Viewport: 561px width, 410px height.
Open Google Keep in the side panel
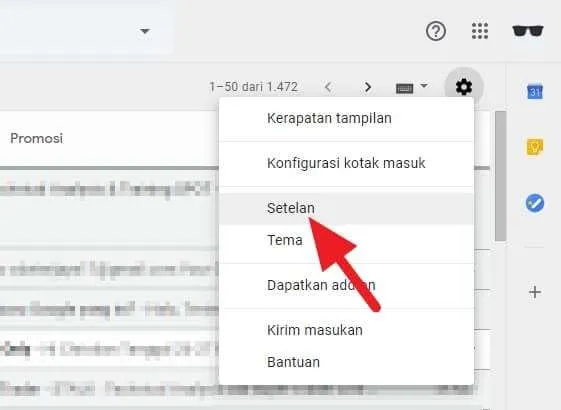(535, 147)
